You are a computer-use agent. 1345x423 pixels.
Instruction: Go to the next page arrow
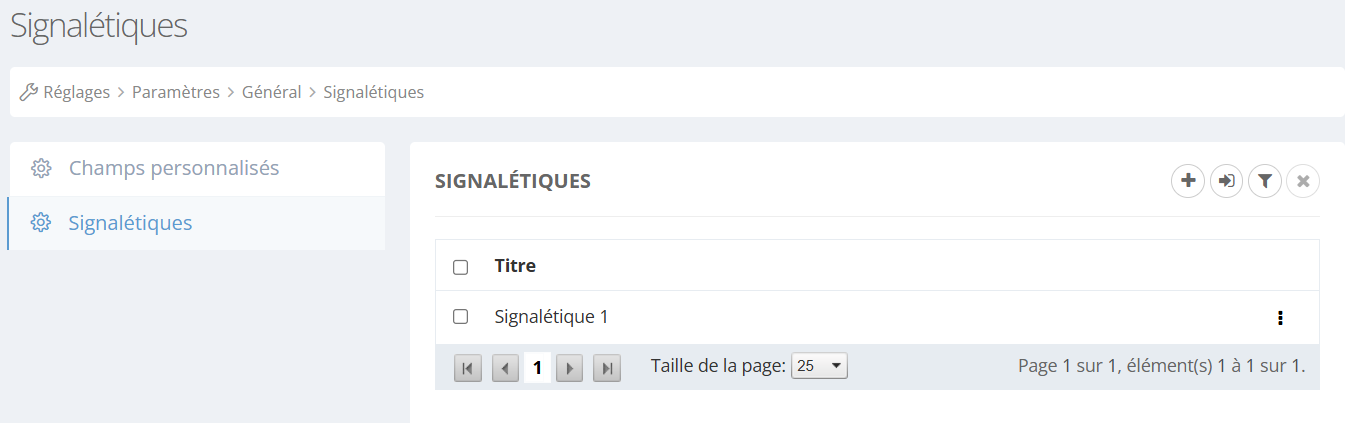[x=569, y=368]
